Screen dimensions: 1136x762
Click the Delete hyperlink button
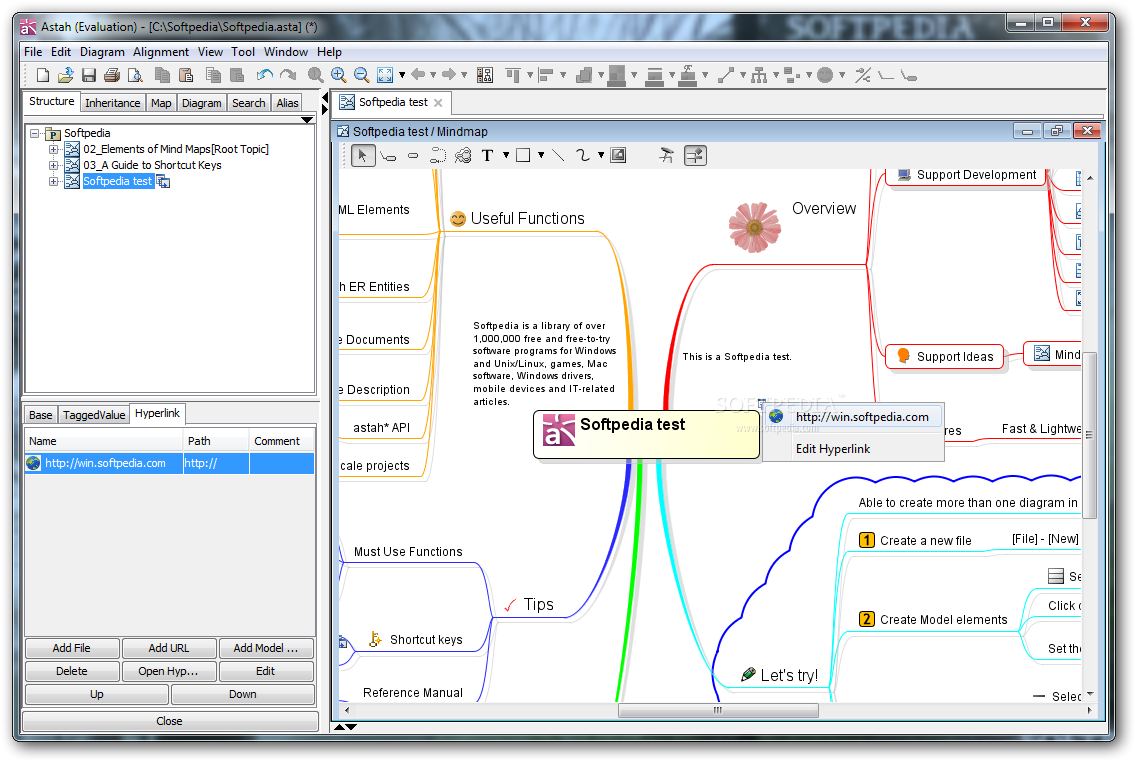72,671
